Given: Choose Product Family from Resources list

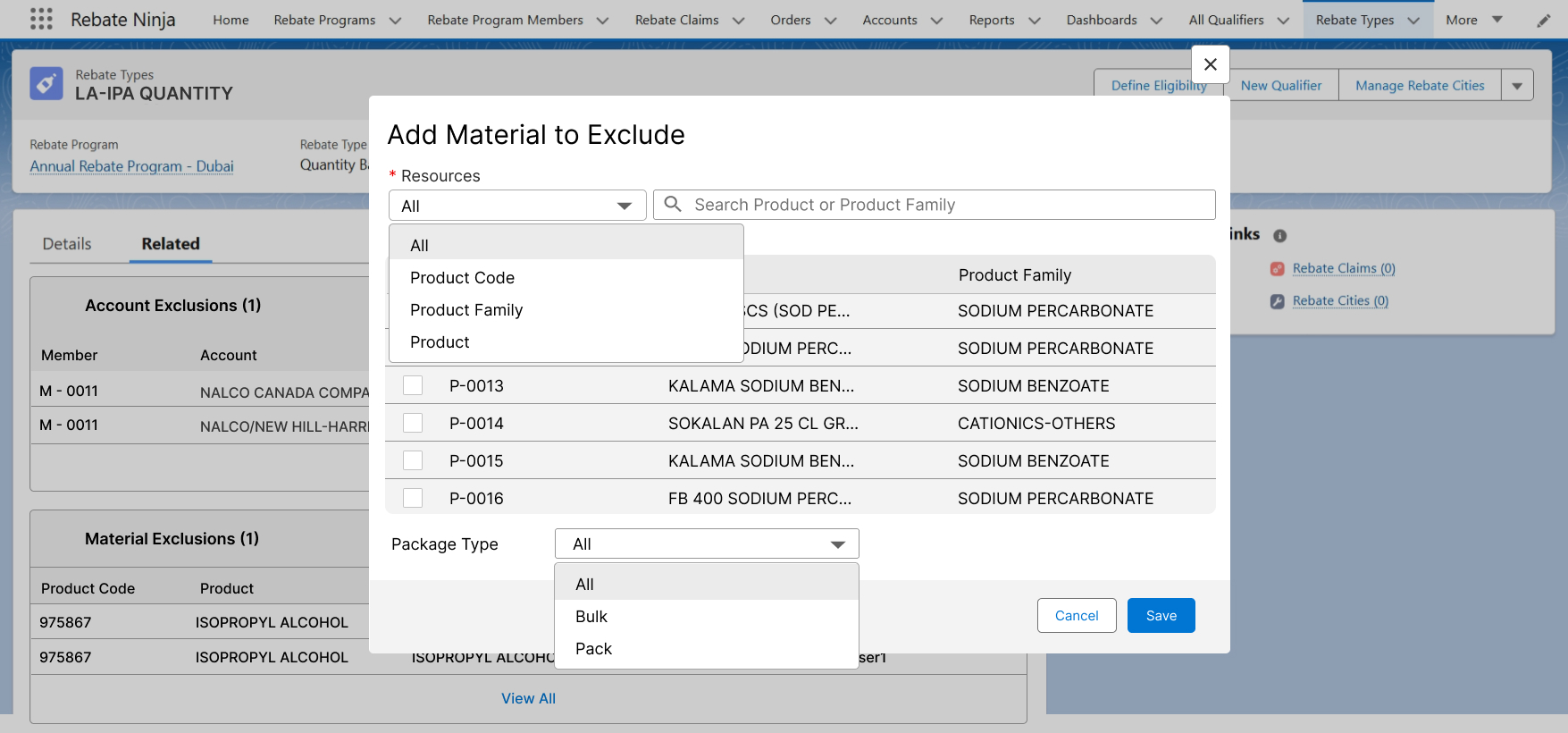Looking at the screenshot, I should tap(466, 310).
